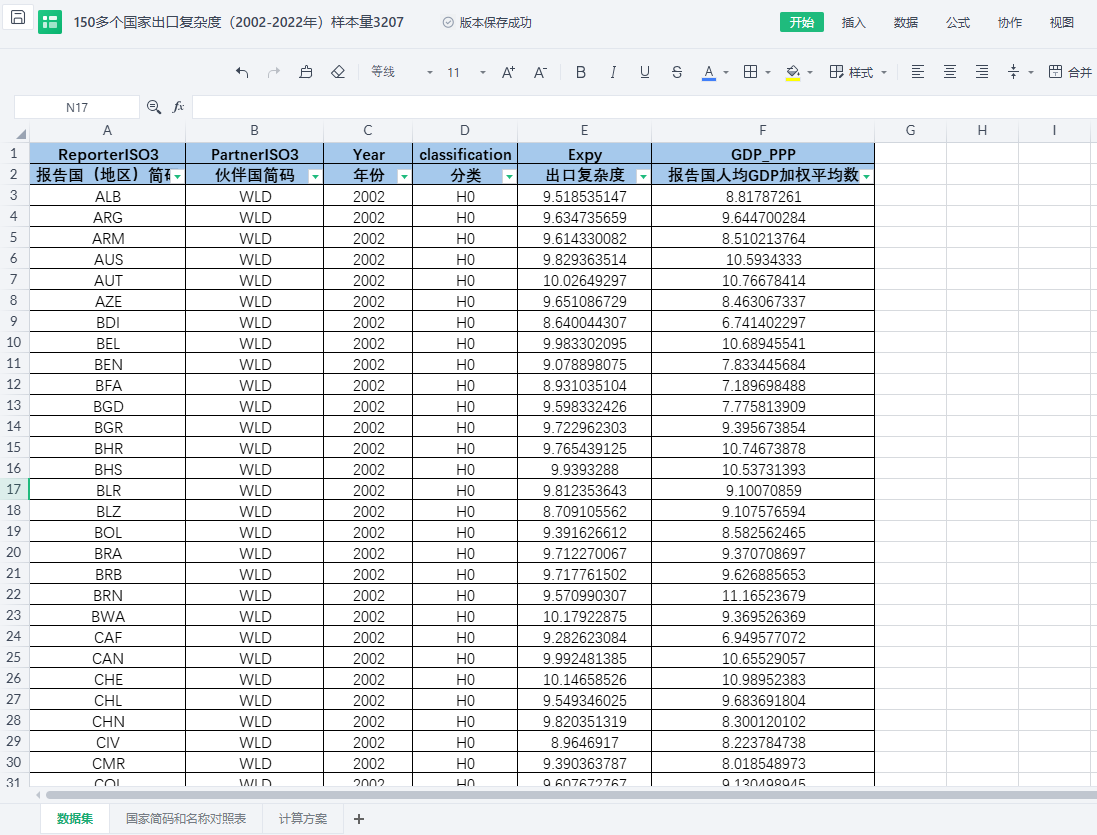Click the horizontal scrollbar

coord(571,795)
